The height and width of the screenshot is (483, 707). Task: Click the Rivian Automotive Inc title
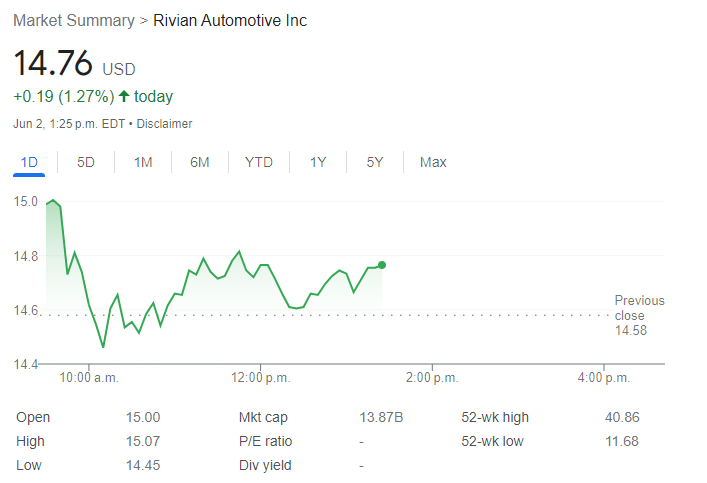tap(230, 21)
